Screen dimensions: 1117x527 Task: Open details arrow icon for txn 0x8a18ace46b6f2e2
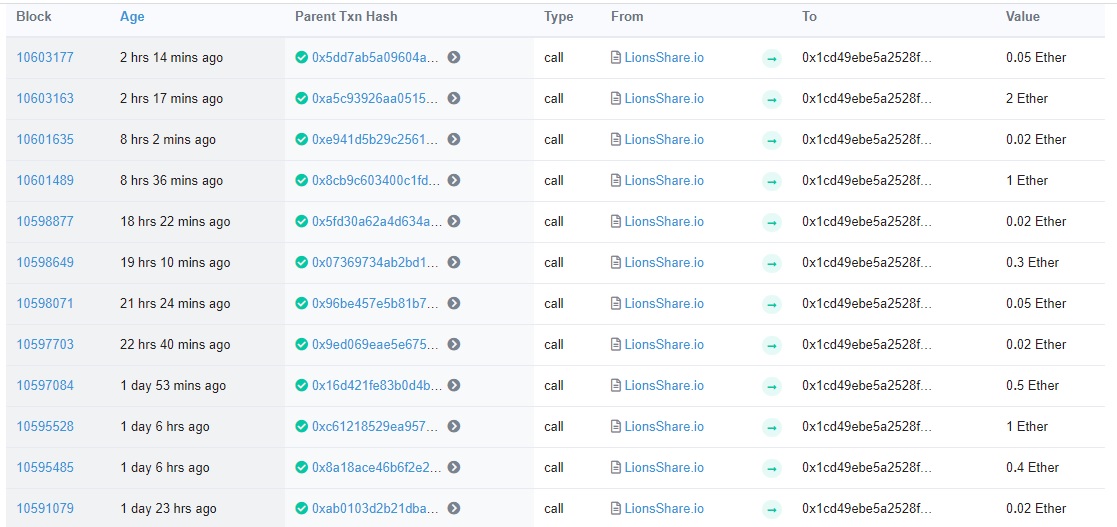tap(454, 468)
